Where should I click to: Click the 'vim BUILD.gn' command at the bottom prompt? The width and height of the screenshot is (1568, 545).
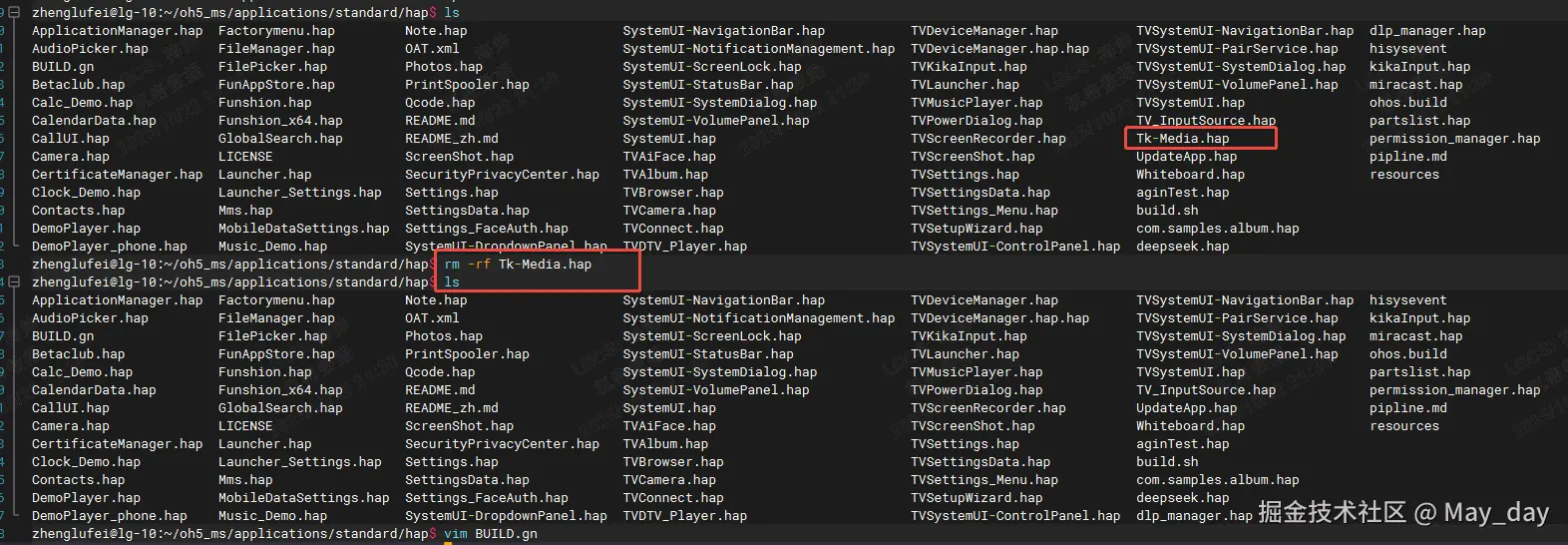[490, 534]
